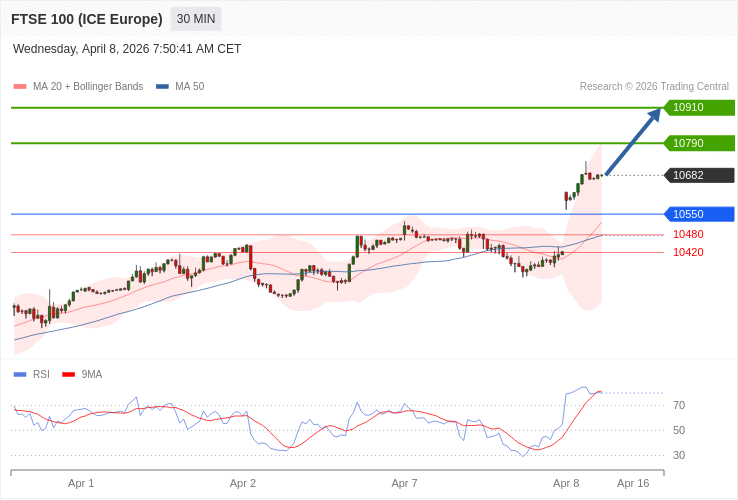Click the 30 MIN timeframe button
The height and width of the screenshot is (500, 738).
[196, 19]
